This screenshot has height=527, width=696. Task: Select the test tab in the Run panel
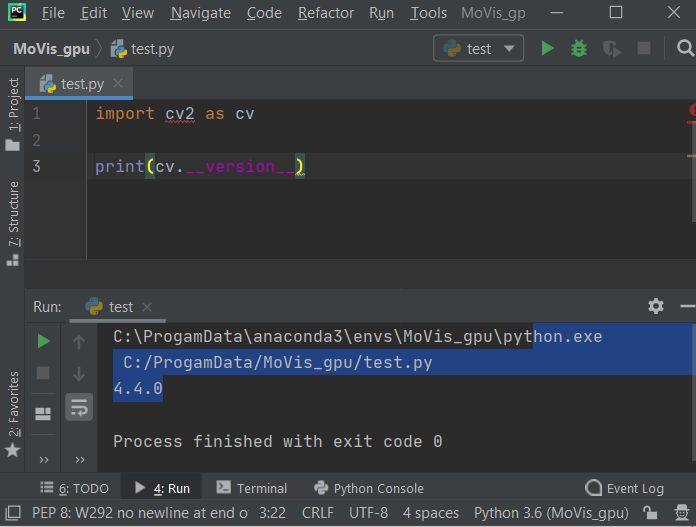[118, 307]
